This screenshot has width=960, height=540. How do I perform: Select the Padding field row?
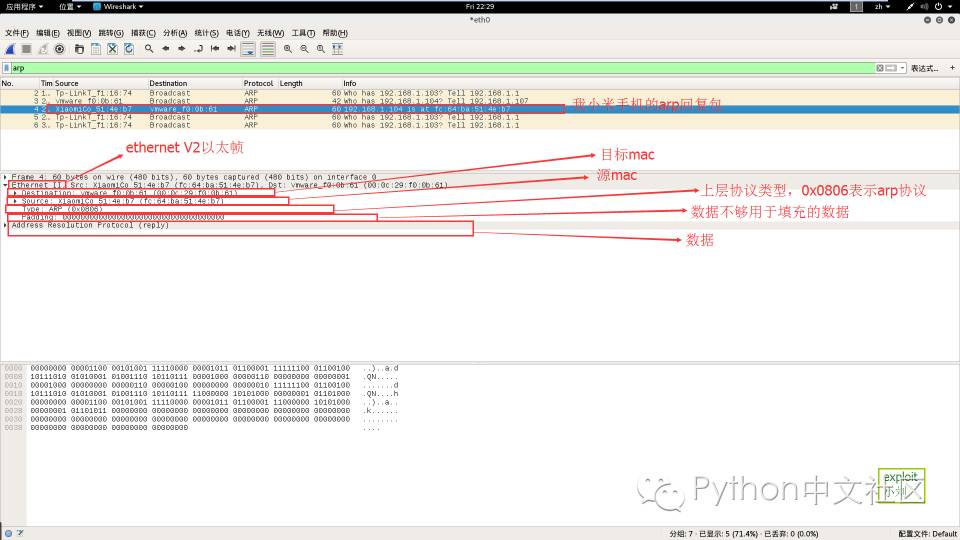point(479,217)
